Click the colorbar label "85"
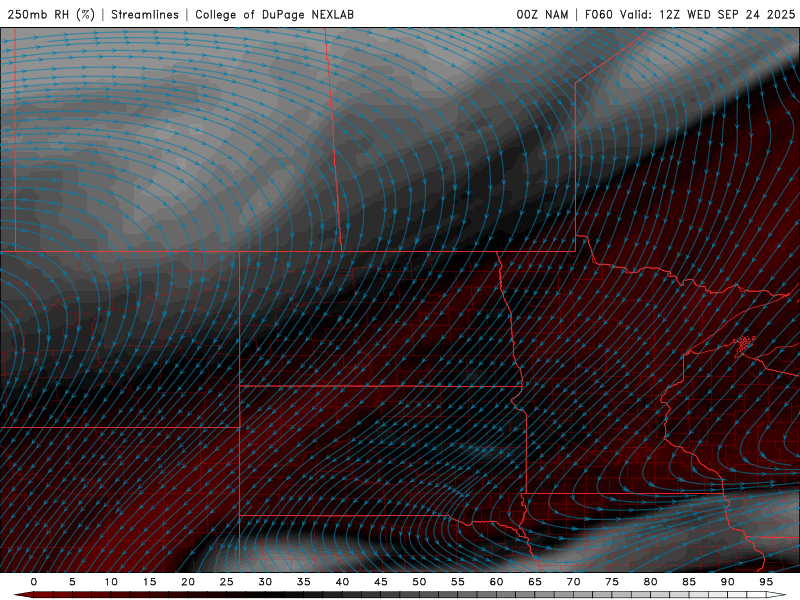This screenshot has width=800, height=600. (689, 582)
